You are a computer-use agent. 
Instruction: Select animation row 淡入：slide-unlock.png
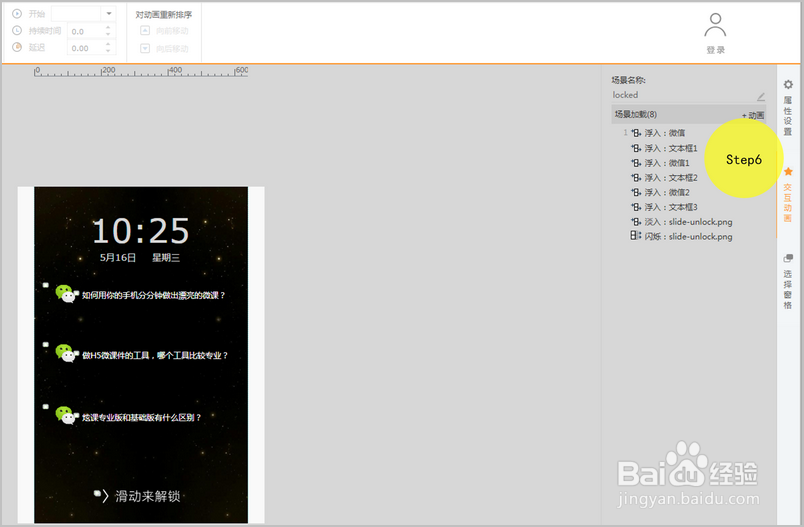click(681, 222)
